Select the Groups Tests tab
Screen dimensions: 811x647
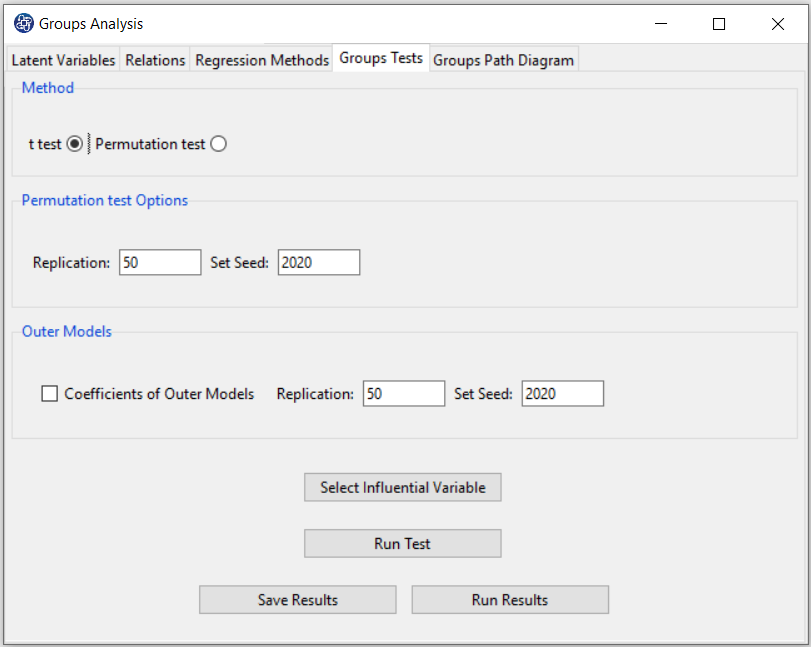click(381, 58)
